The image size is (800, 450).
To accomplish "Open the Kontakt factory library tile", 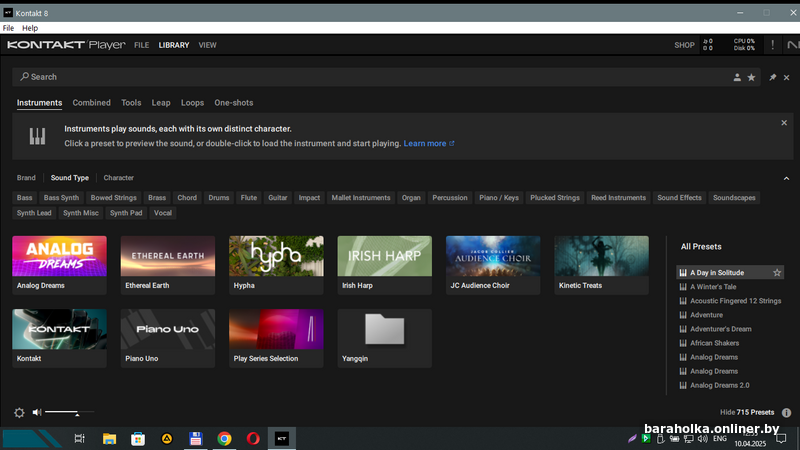I will [x=59, y=338].
